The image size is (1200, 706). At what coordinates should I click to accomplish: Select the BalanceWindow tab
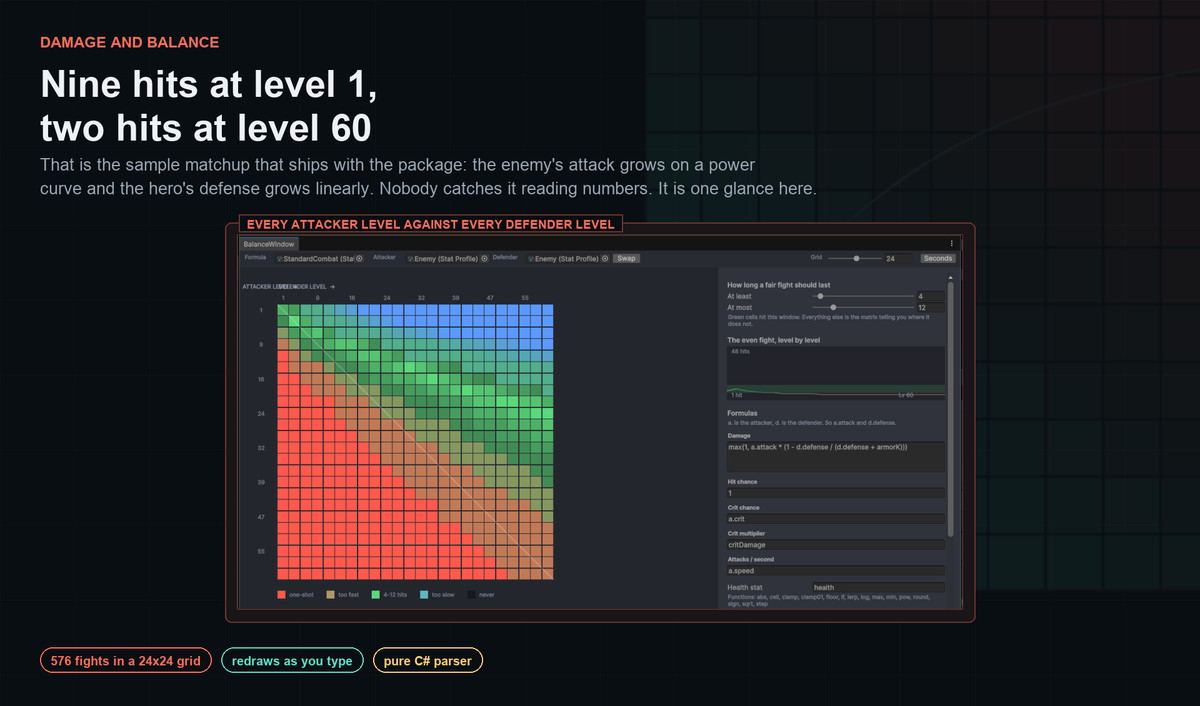coord(269,243)
